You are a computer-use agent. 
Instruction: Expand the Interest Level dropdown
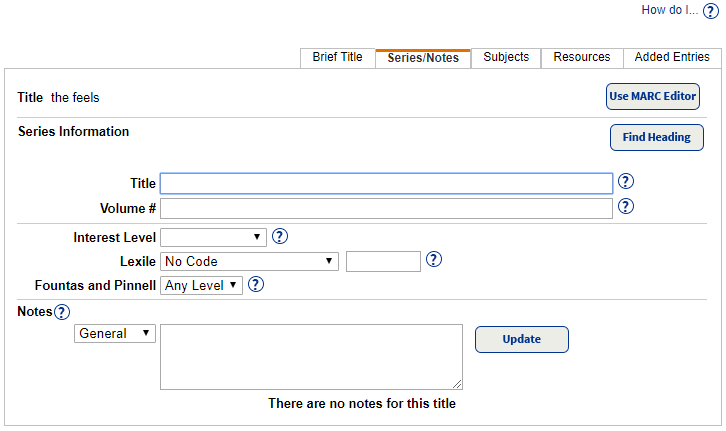213,237
